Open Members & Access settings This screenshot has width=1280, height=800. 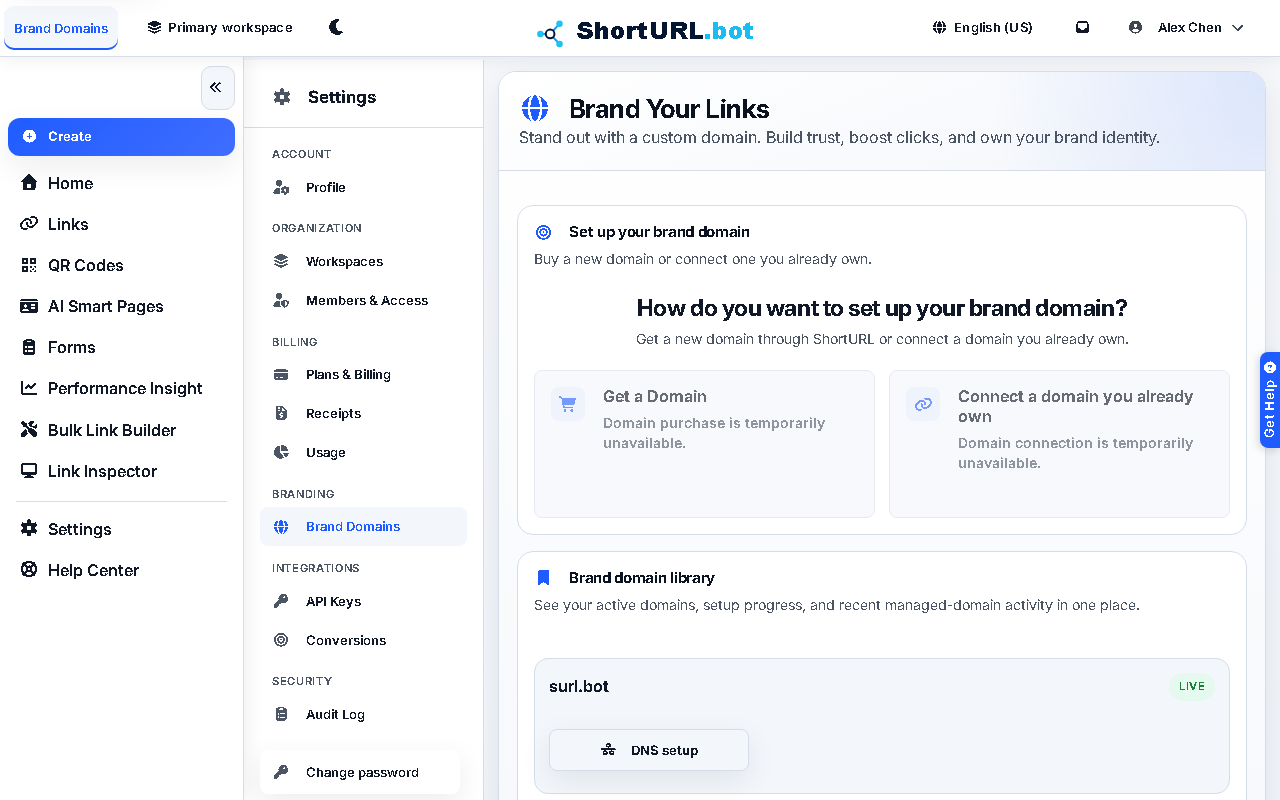click(363, 301)
